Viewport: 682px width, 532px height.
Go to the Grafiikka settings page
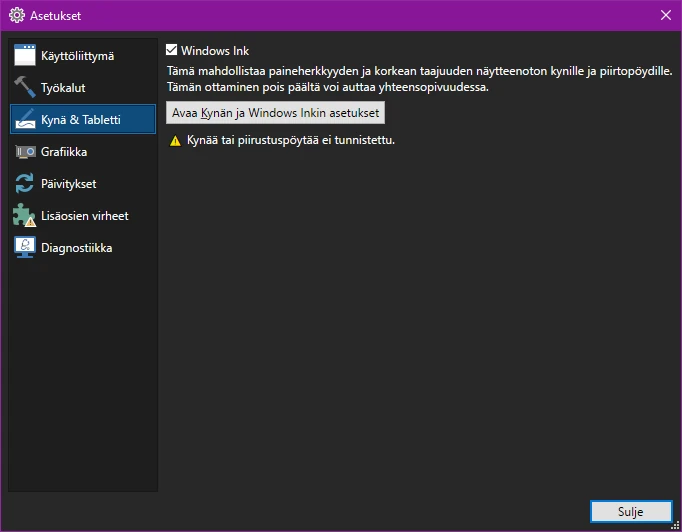[x=64, y=152]
